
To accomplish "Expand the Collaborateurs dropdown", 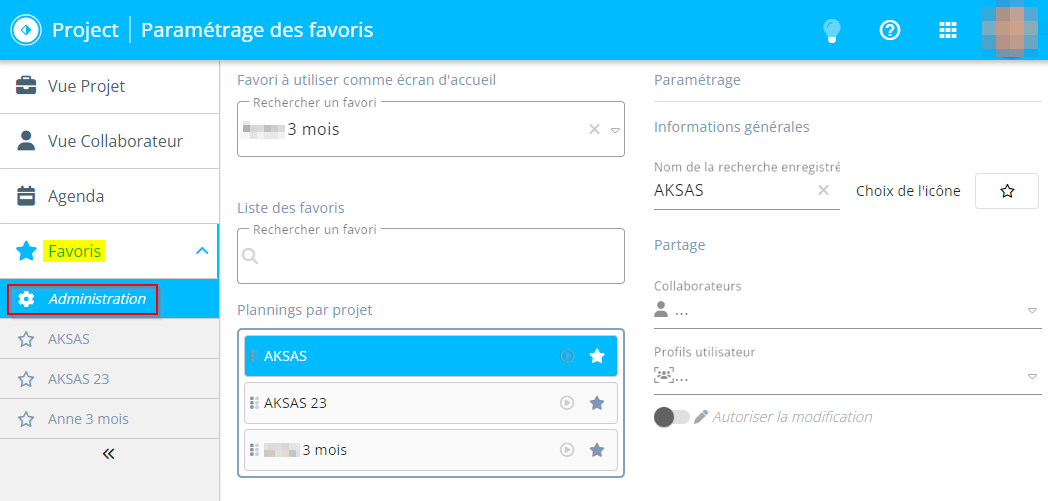I will [x=1032, y=311].
